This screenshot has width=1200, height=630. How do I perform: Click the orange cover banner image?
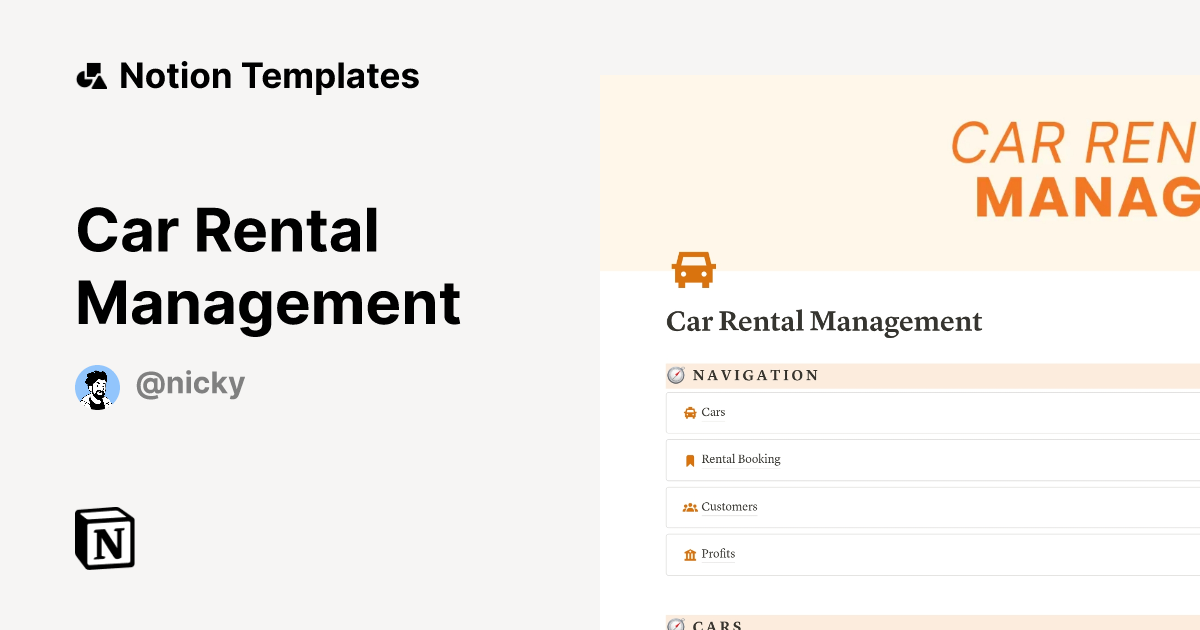click(900, 170)
